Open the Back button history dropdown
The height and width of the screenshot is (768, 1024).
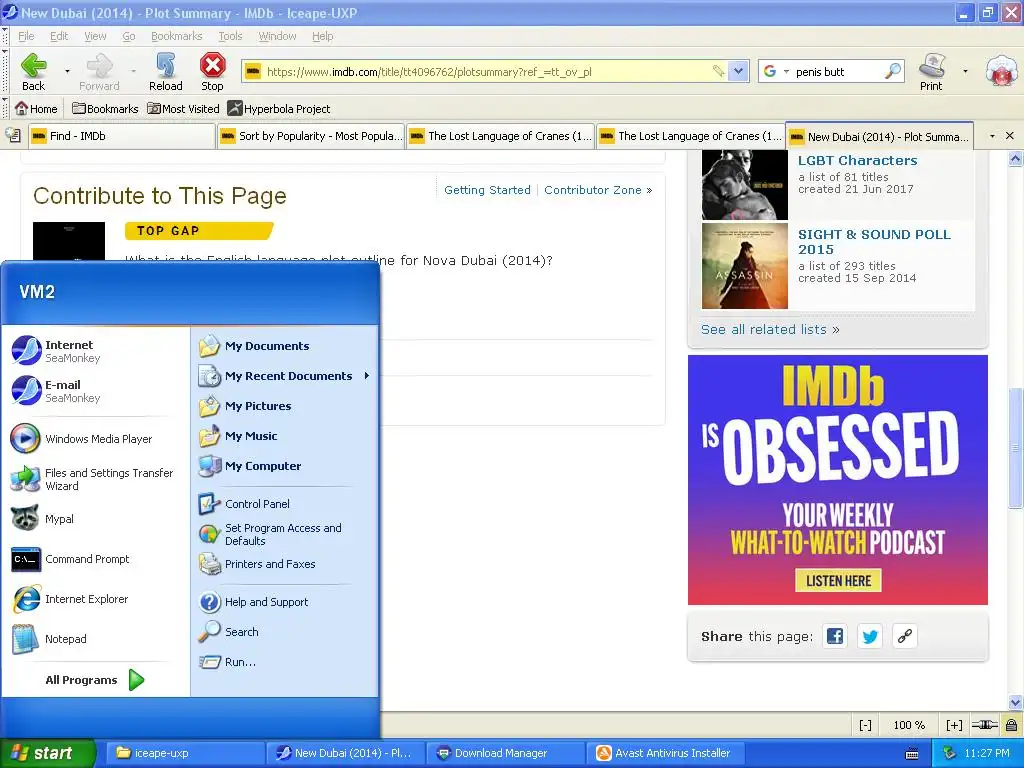click(67, 71)
